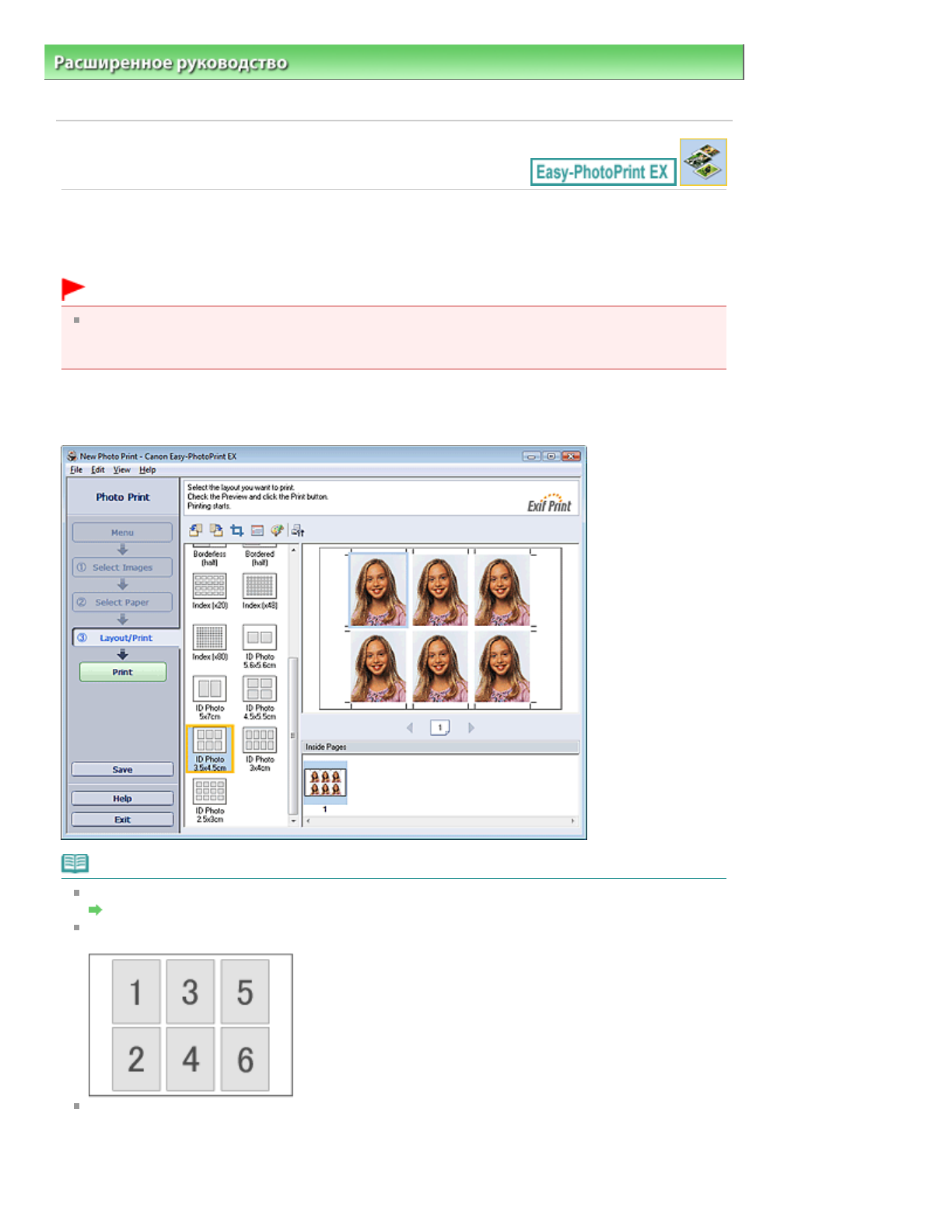Click the print settings toolbar icon

click(297, 530)
